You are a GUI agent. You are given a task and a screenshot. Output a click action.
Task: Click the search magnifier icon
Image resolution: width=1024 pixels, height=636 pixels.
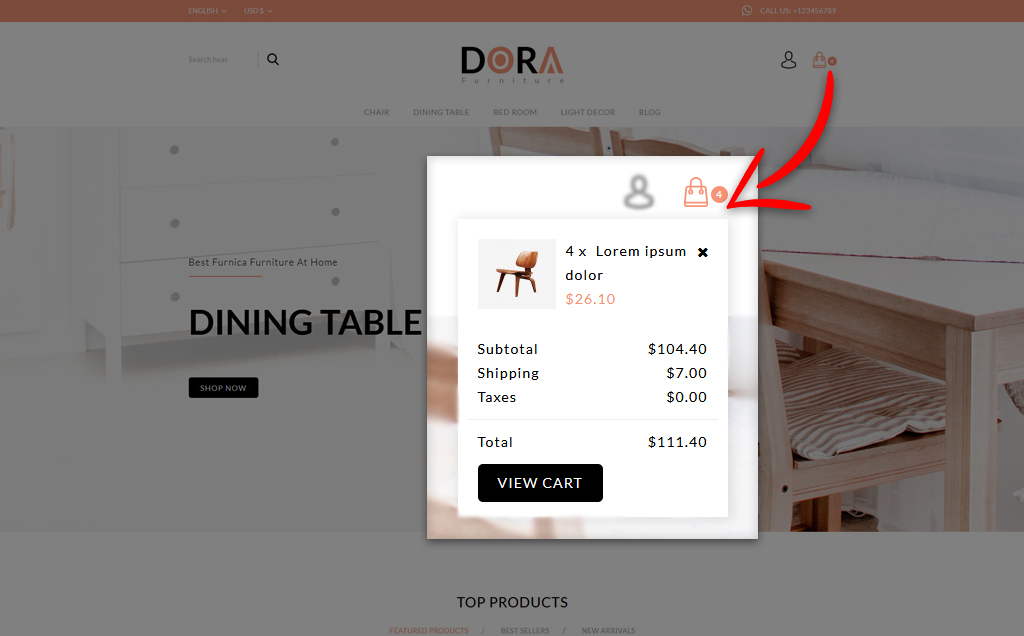click(x=273, y=59)
